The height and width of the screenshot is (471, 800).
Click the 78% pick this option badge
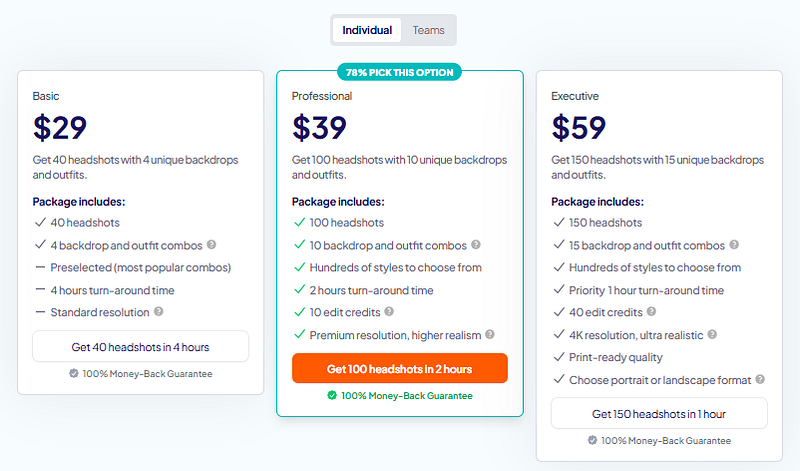coord(400,72)
